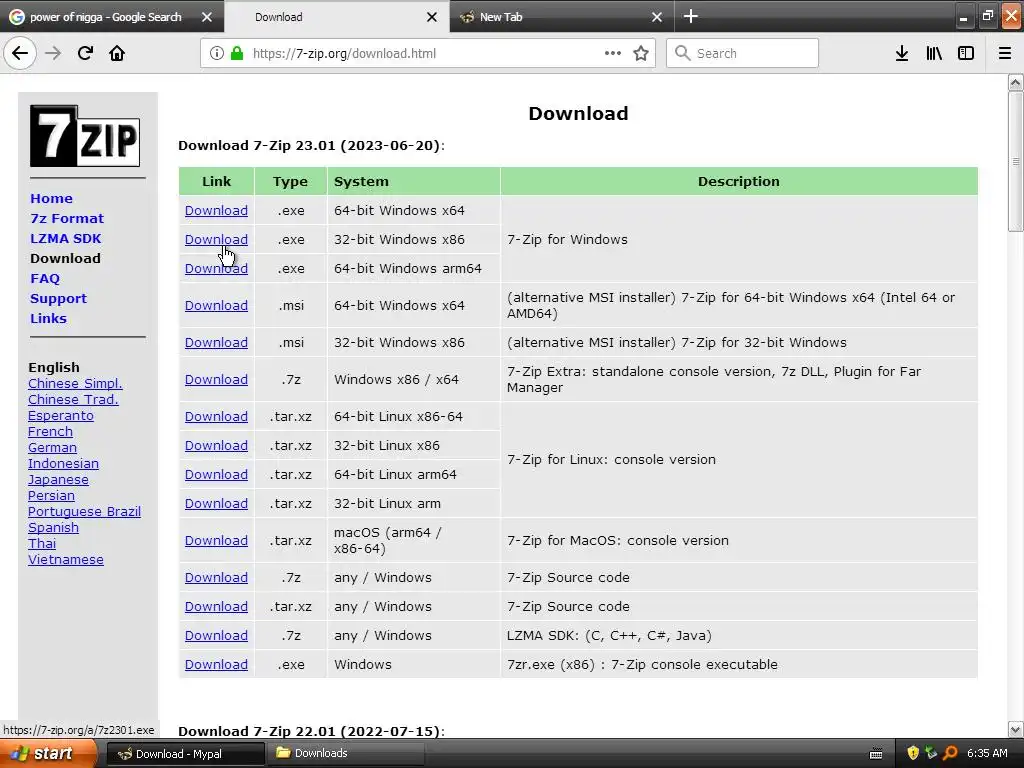1024x768 pixels.
Task: Close the Google Search tab
Action: pyautogui.click(x=207, y=17)
